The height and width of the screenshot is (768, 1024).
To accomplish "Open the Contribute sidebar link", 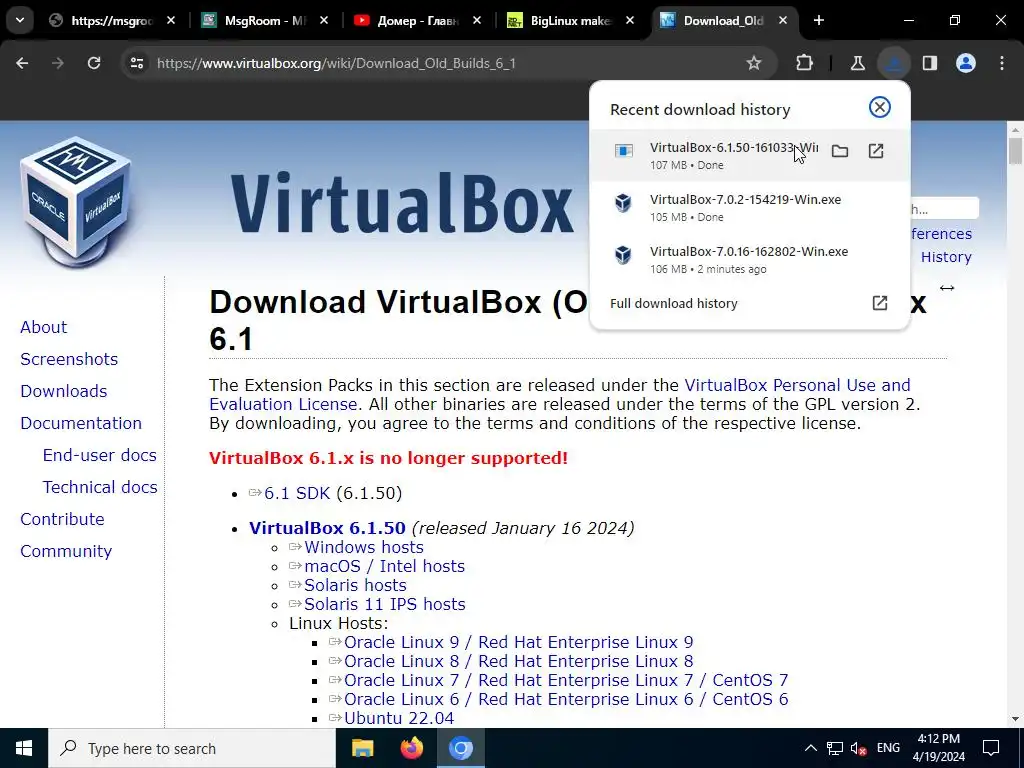I will coord(62,519).
